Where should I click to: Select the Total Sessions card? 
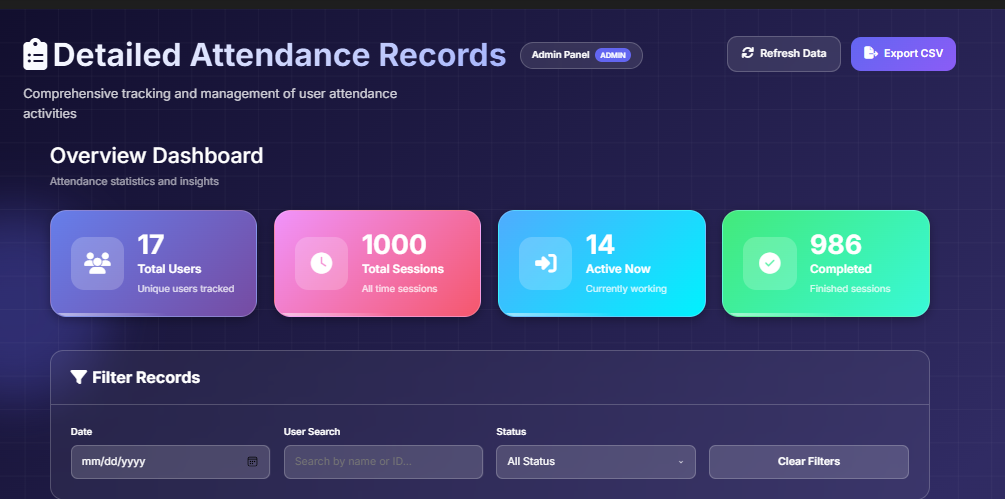[378, 263]
